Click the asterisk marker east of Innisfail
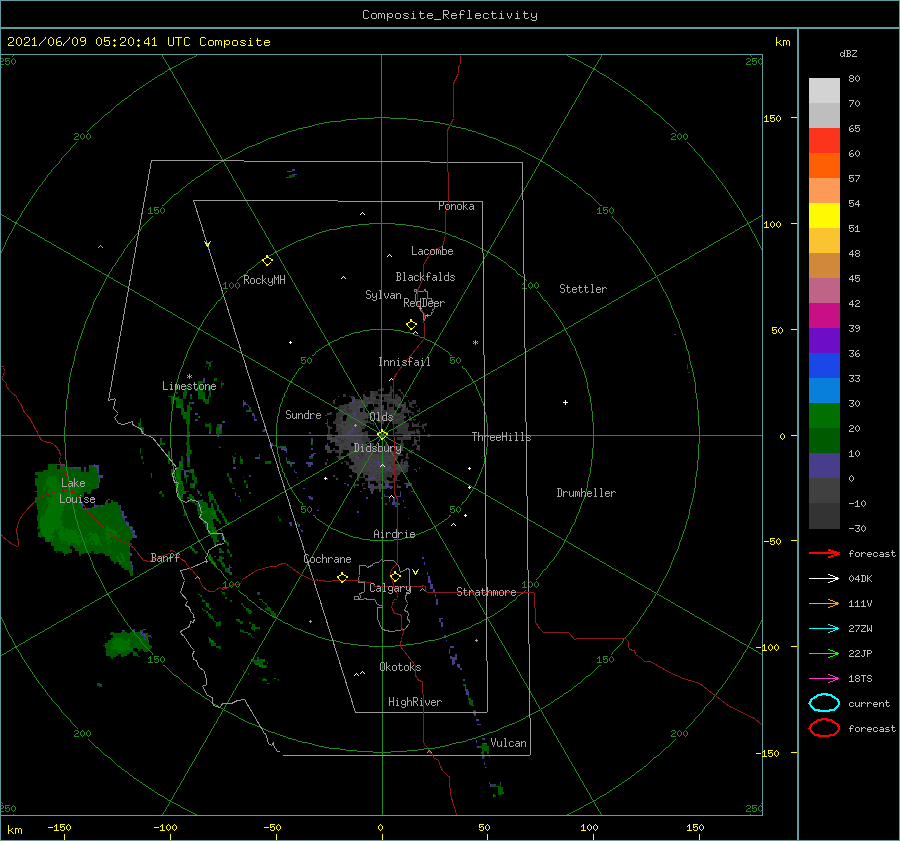The height and width of the screenshot is (841, 900). pos(475,343)
